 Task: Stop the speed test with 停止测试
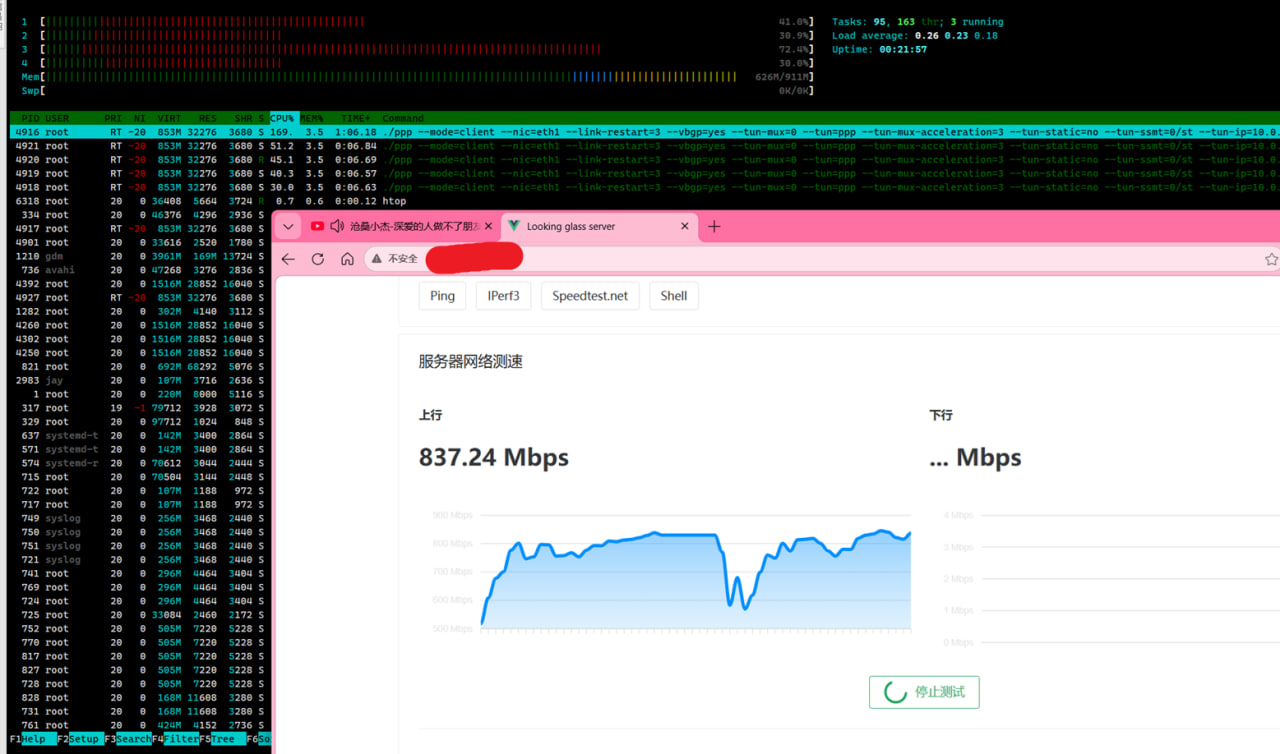(x=925, y=692)
